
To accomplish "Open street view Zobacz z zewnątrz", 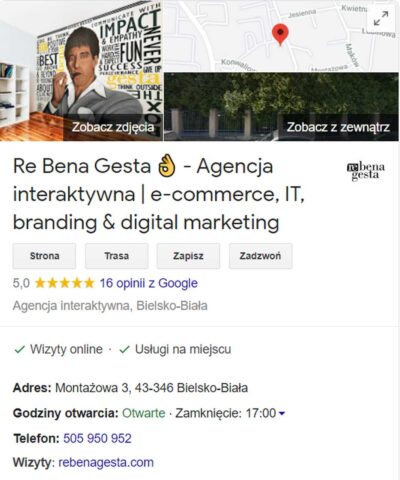I will (281, 107).
